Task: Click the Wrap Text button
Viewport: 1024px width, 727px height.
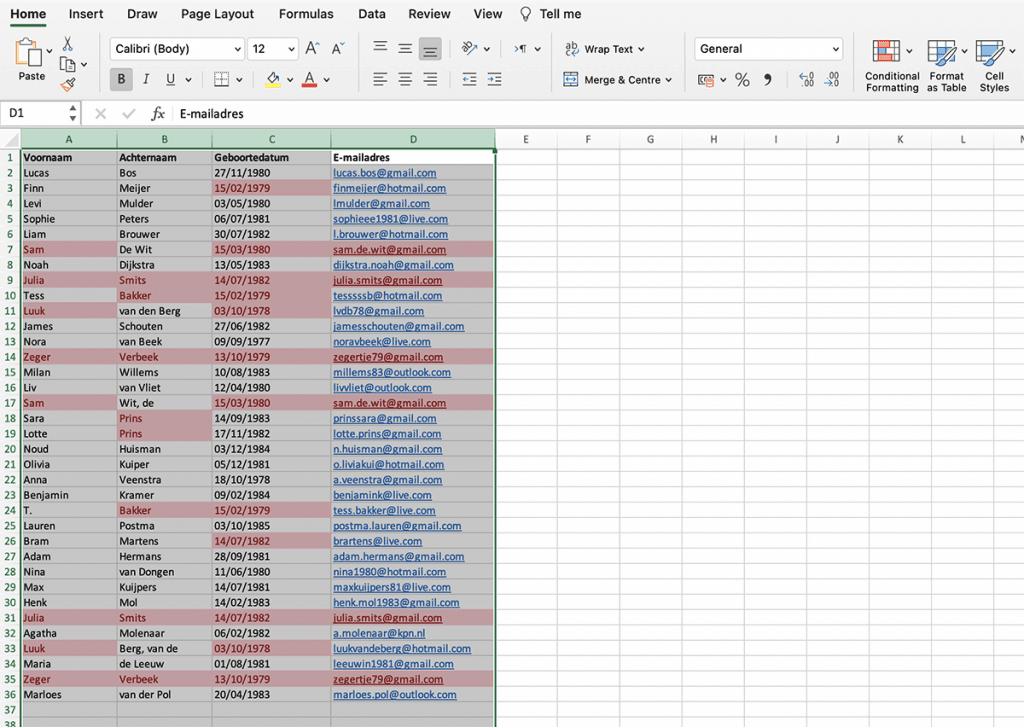Action: 604,49
